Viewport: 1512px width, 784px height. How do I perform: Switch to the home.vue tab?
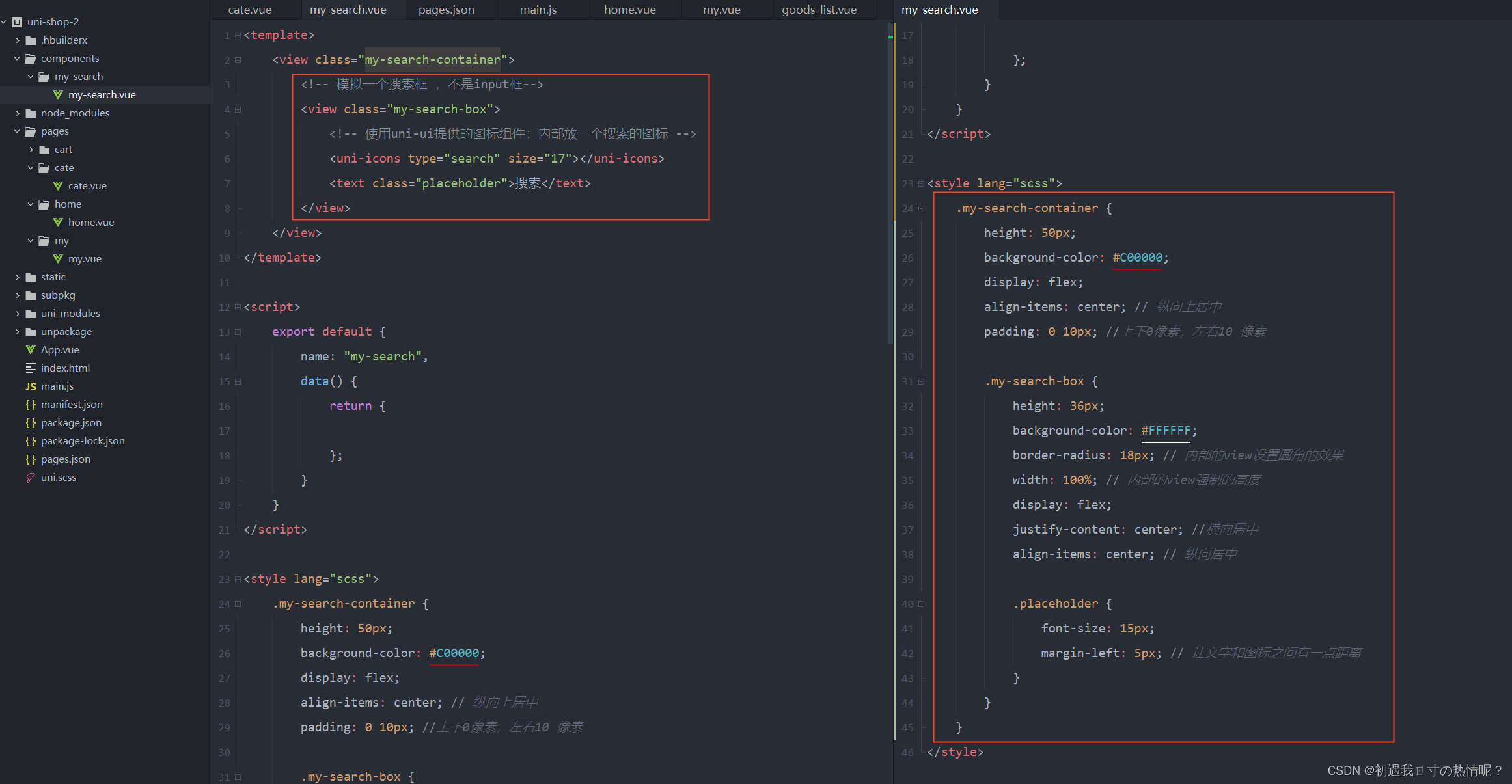click(630, 10)
